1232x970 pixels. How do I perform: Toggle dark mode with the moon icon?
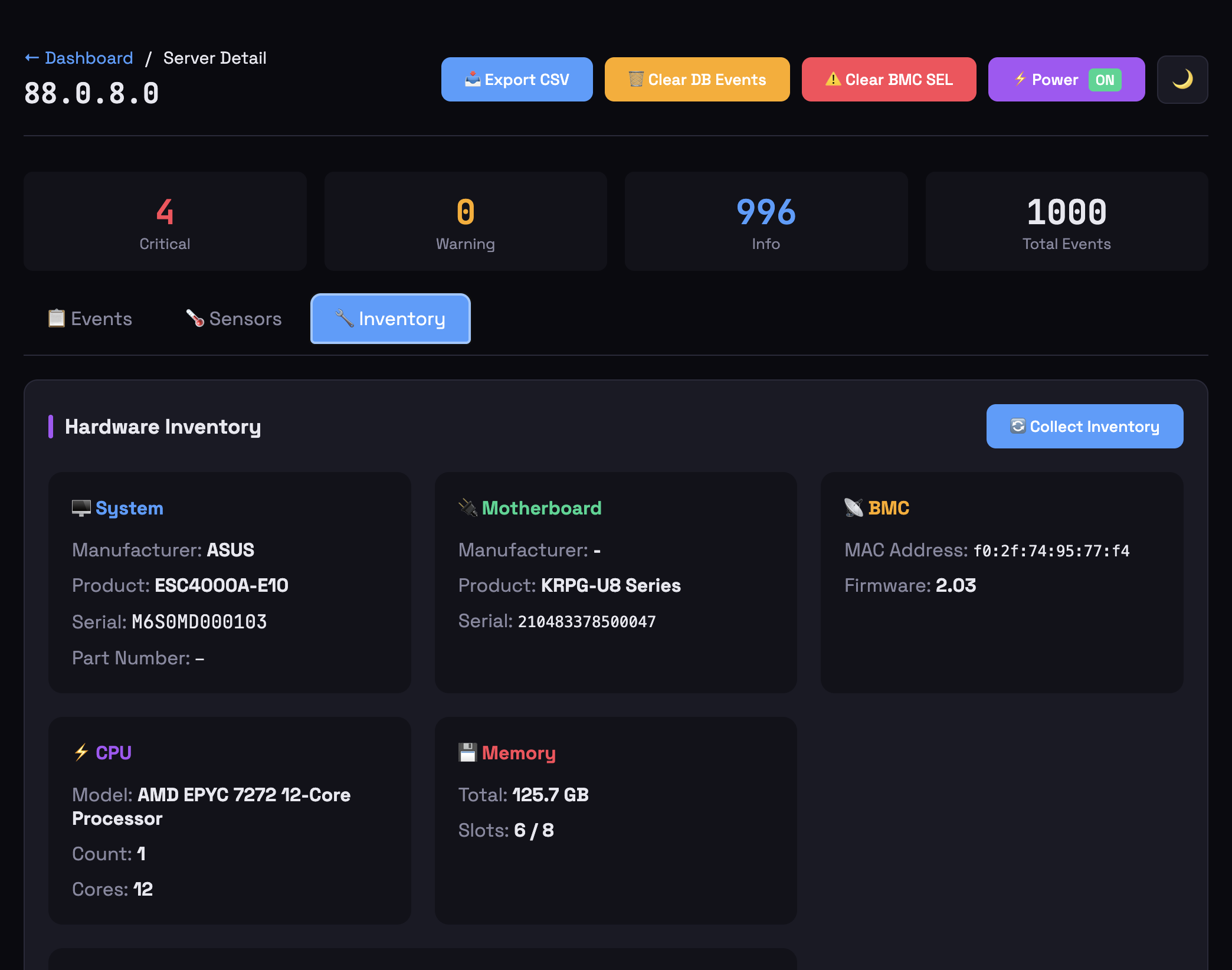click(1182, 80)
